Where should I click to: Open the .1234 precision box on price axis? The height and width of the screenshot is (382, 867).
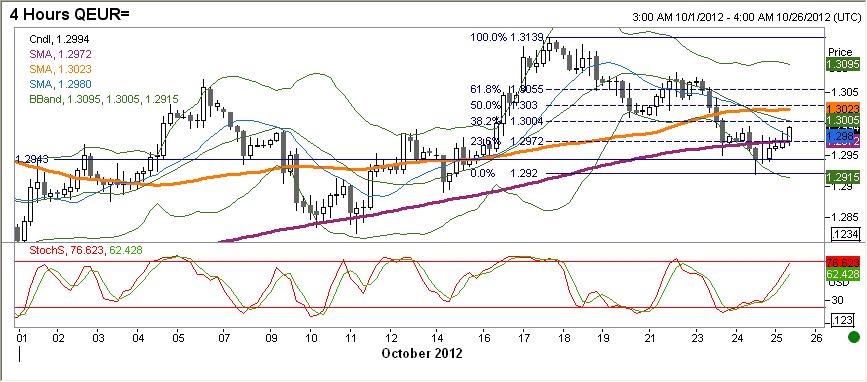846,234
